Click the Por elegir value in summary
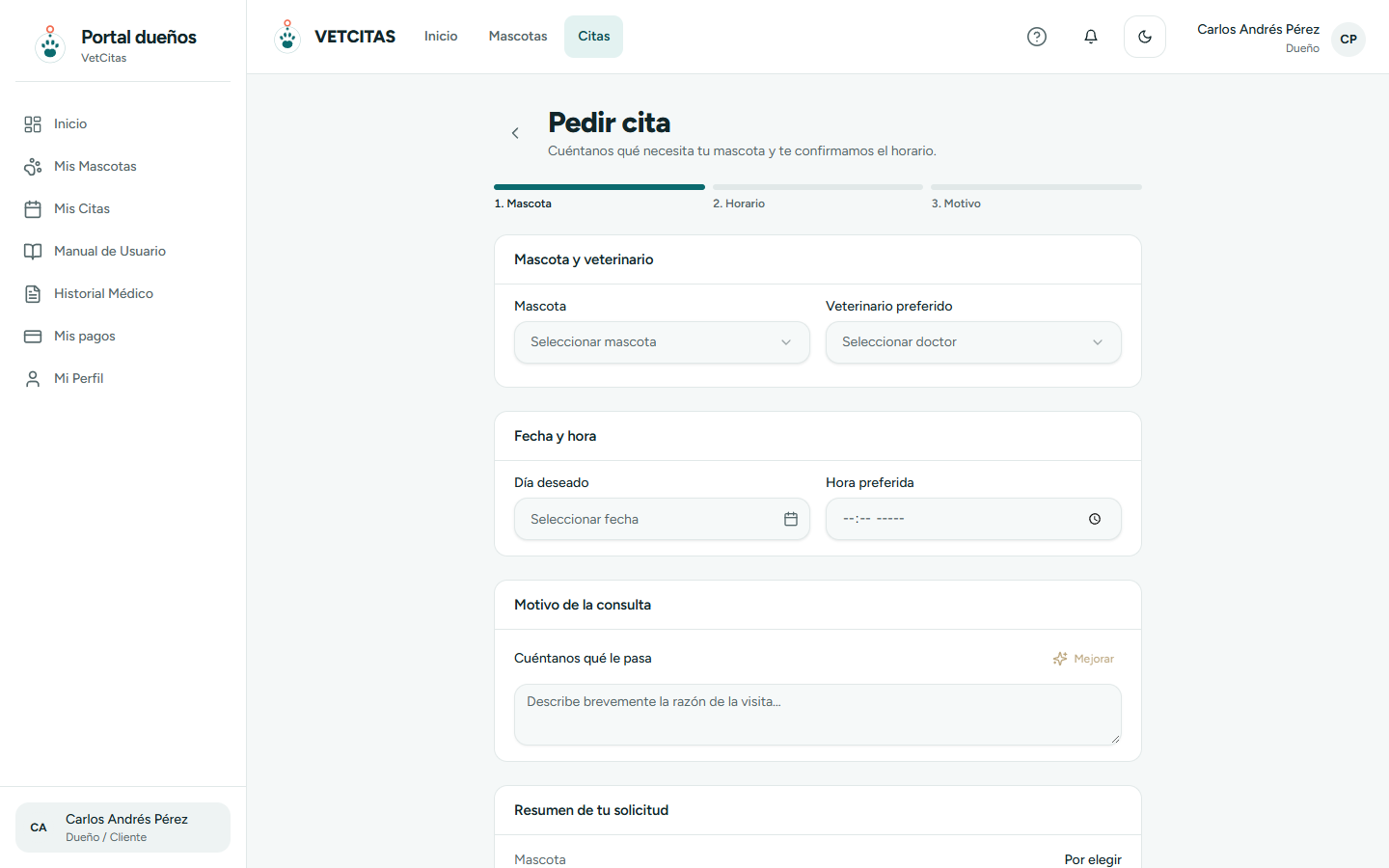 pos(1093,859)
